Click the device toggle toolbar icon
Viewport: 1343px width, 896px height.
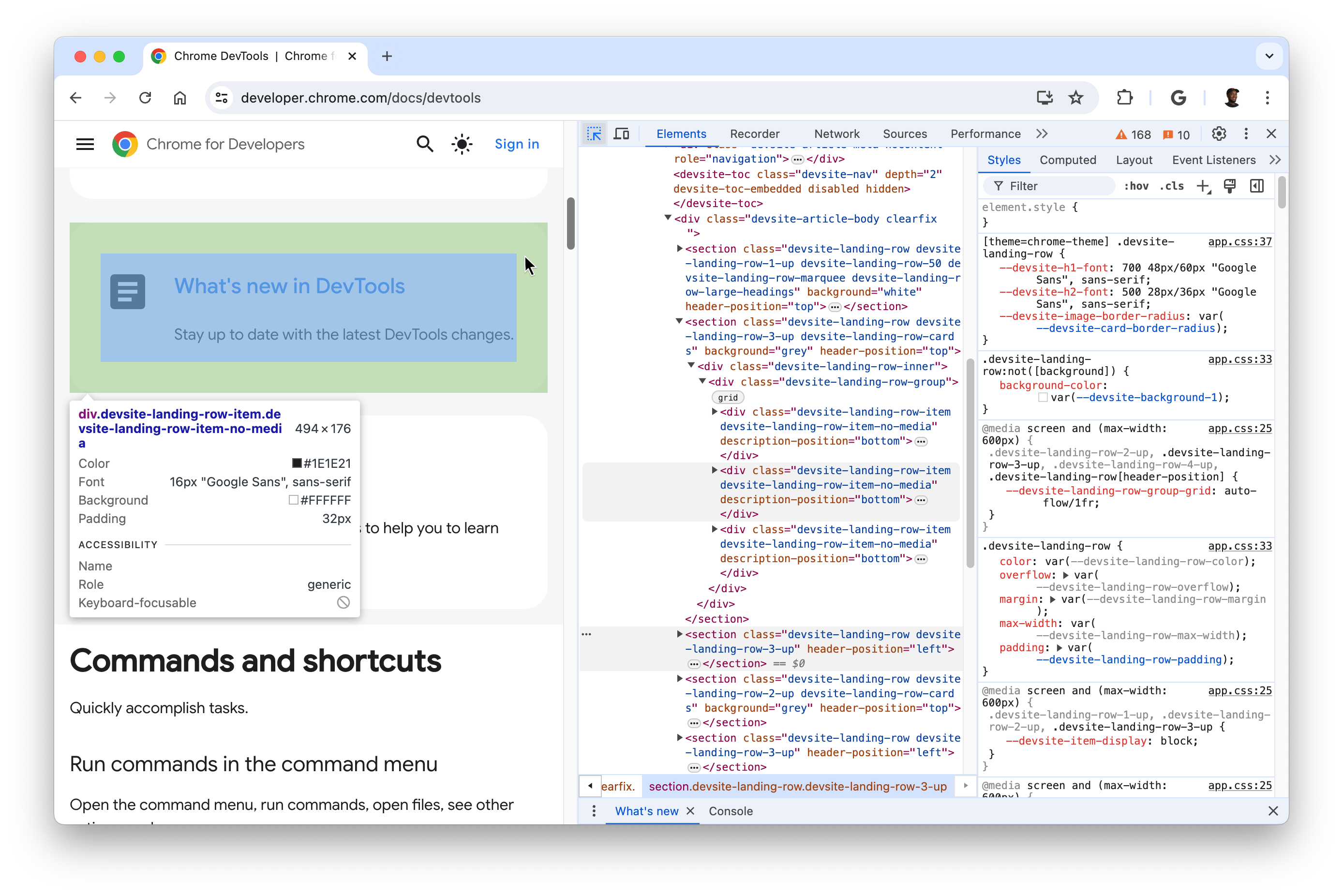[622, 133]
